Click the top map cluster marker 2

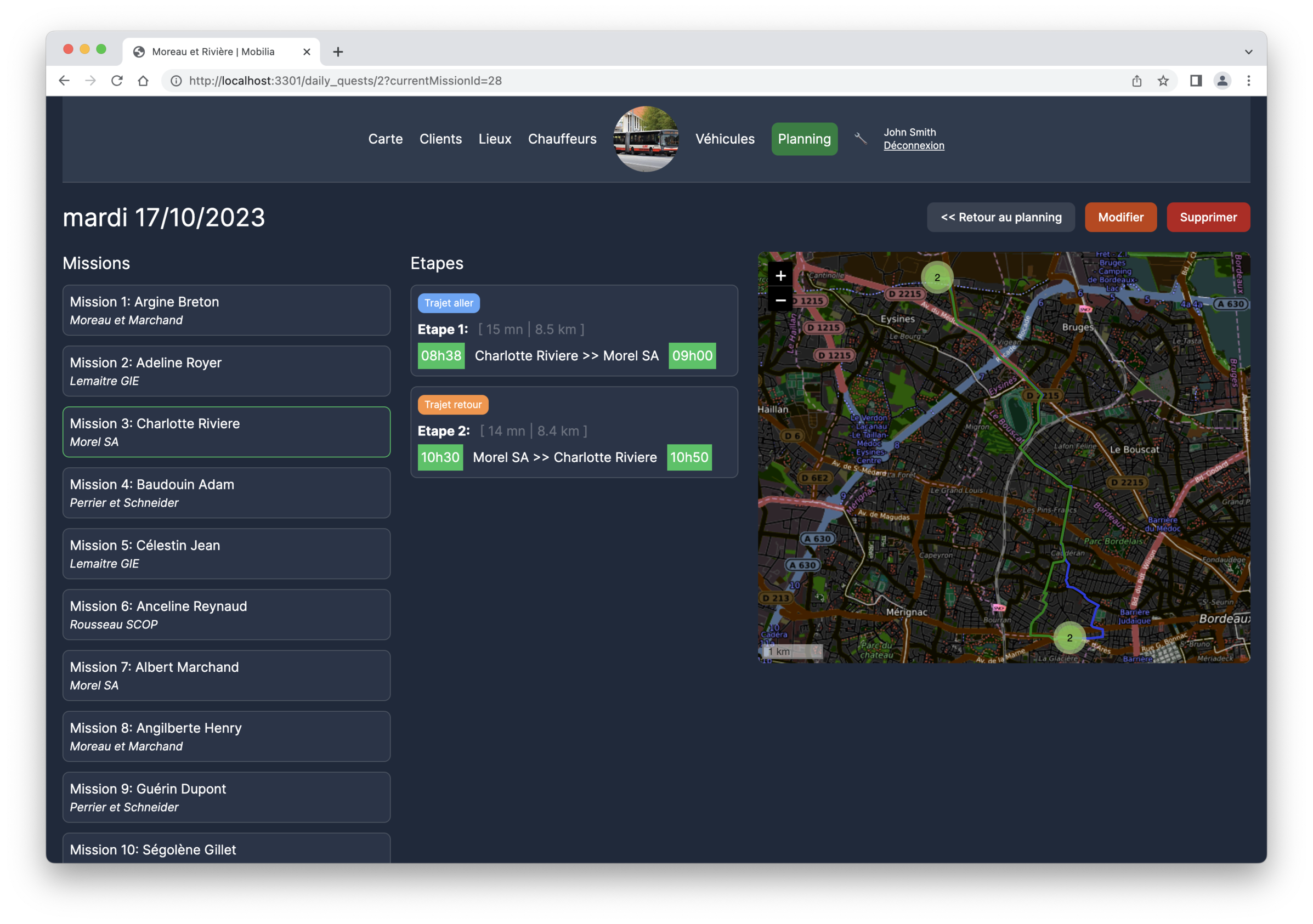(937, 277)
